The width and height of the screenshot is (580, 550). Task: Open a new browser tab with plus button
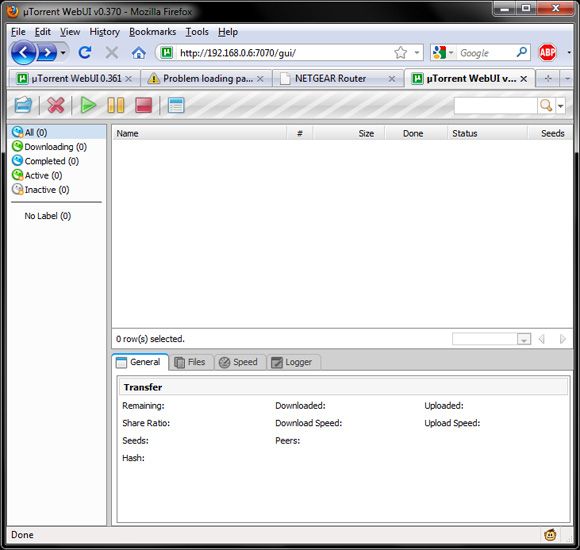click(x=548, y=78)
